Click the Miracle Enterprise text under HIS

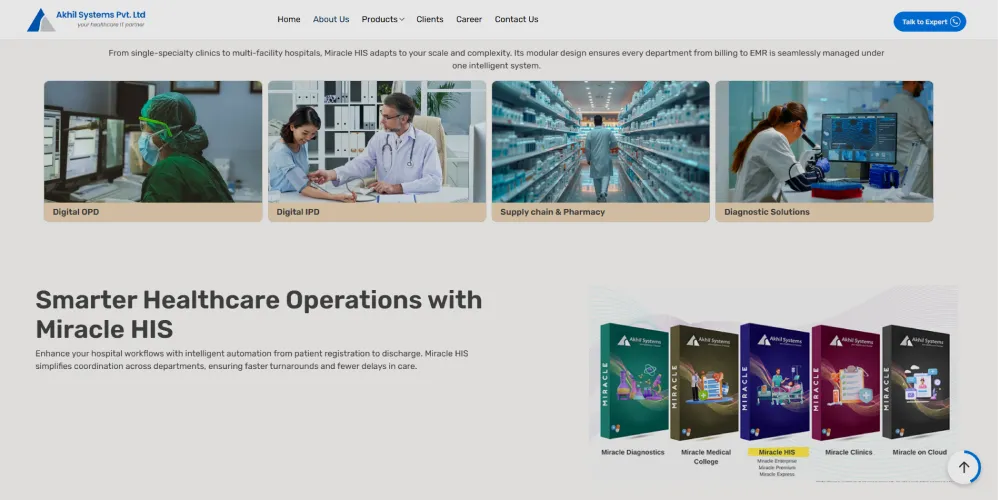777,461
